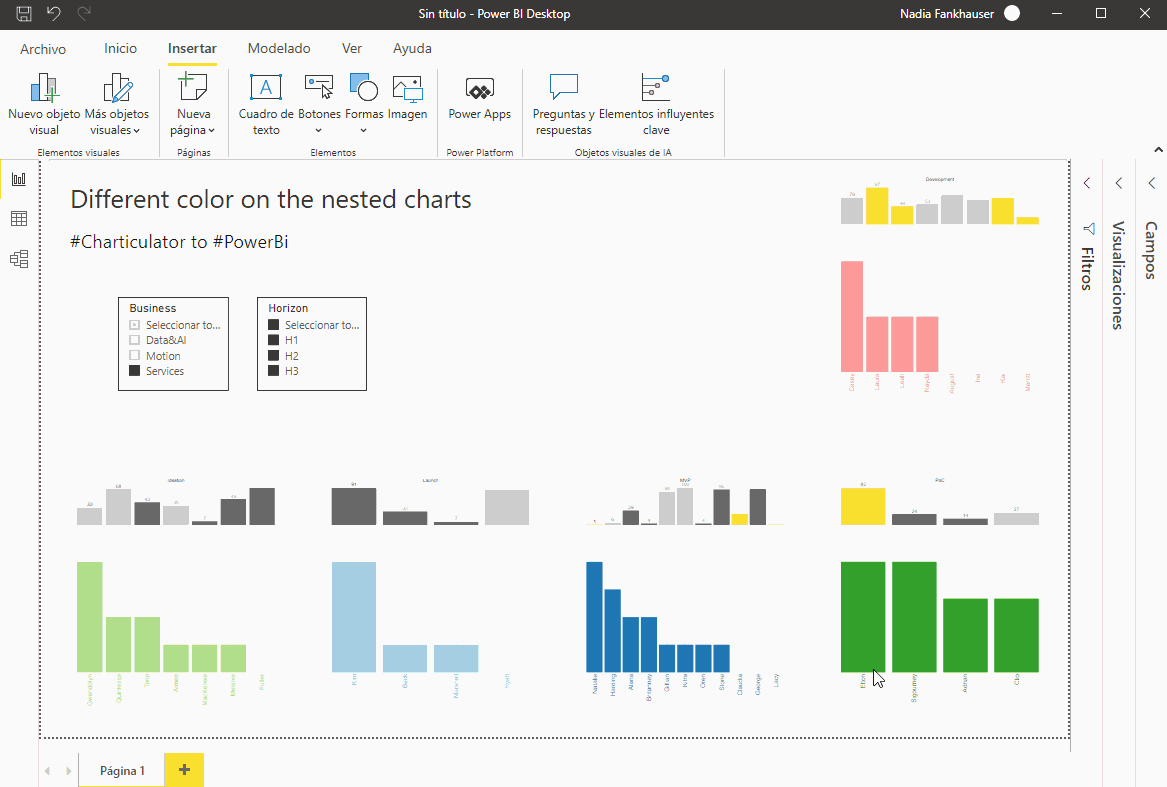This screenshot has height=787, width=1167.
Task: Check the Data&AI checkbox in Business slicer
Action: point(134,339)
